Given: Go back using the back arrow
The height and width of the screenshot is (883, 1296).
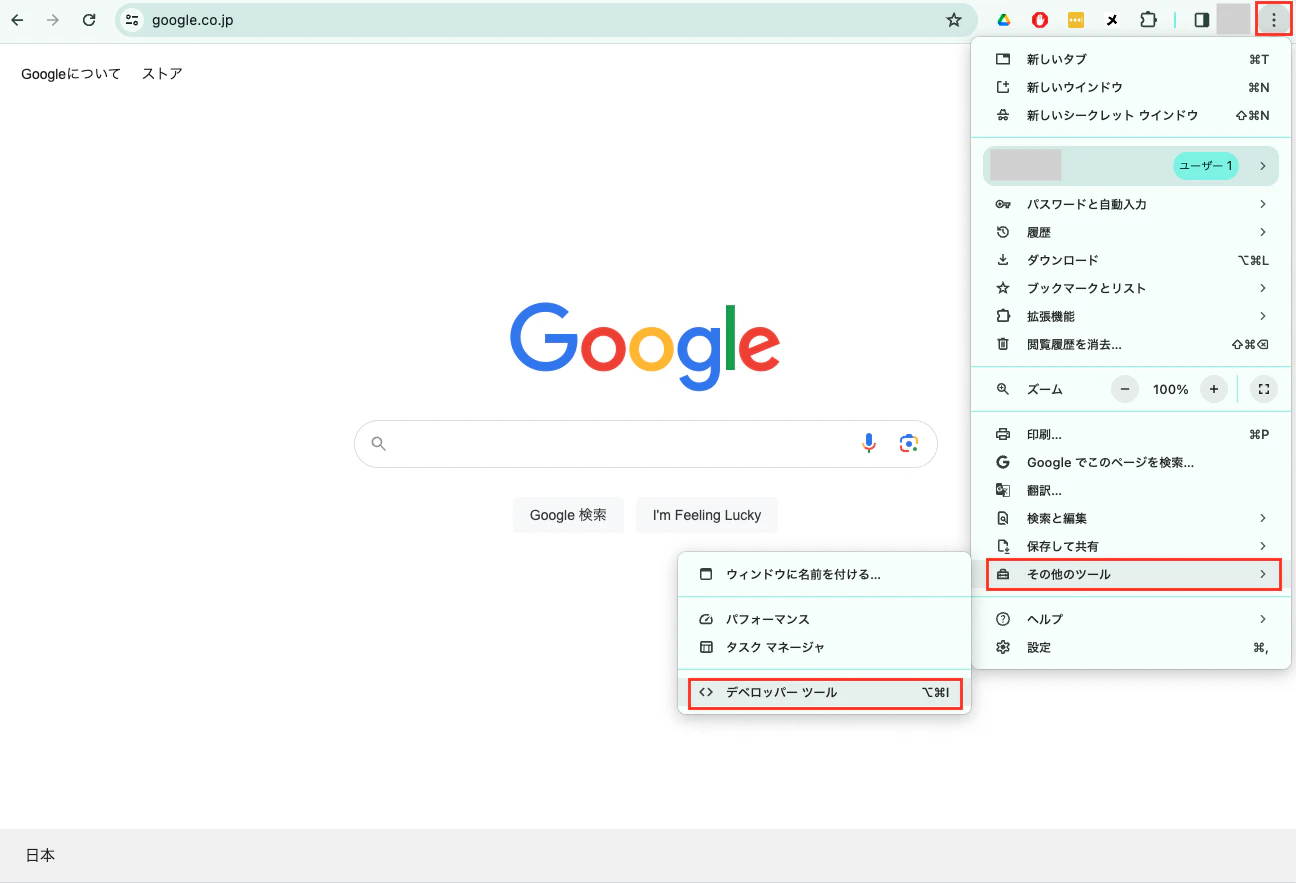Looking at the screenshot, I should coord(17,20).
